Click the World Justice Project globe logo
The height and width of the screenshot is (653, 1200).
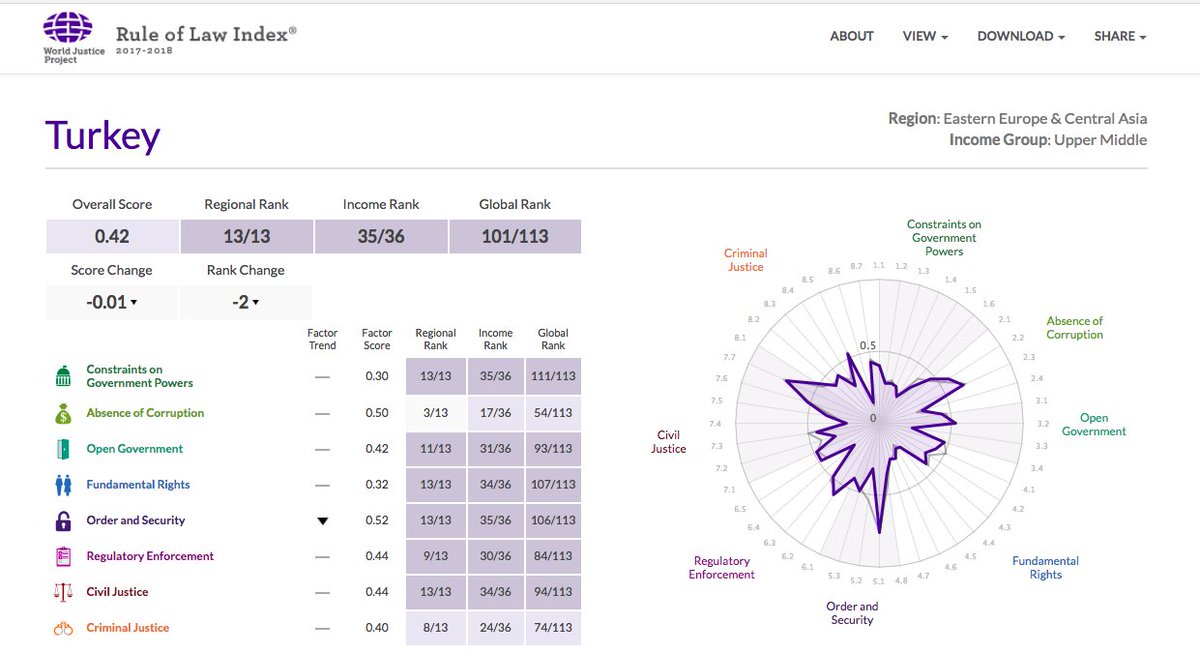68,26
